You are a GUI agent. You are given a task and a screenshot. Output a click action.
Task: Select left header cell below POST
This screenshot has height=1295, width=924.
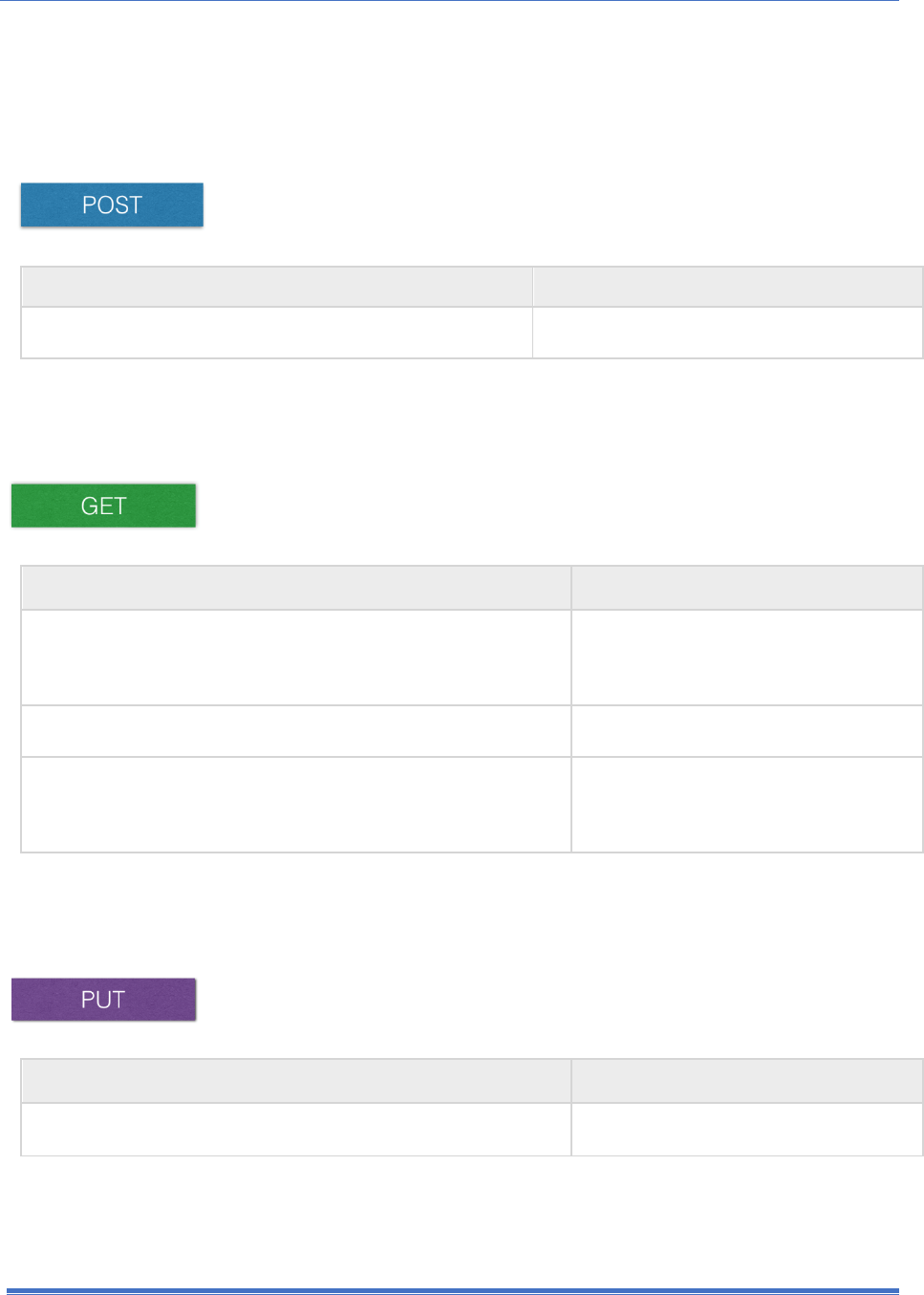point(276,287)
